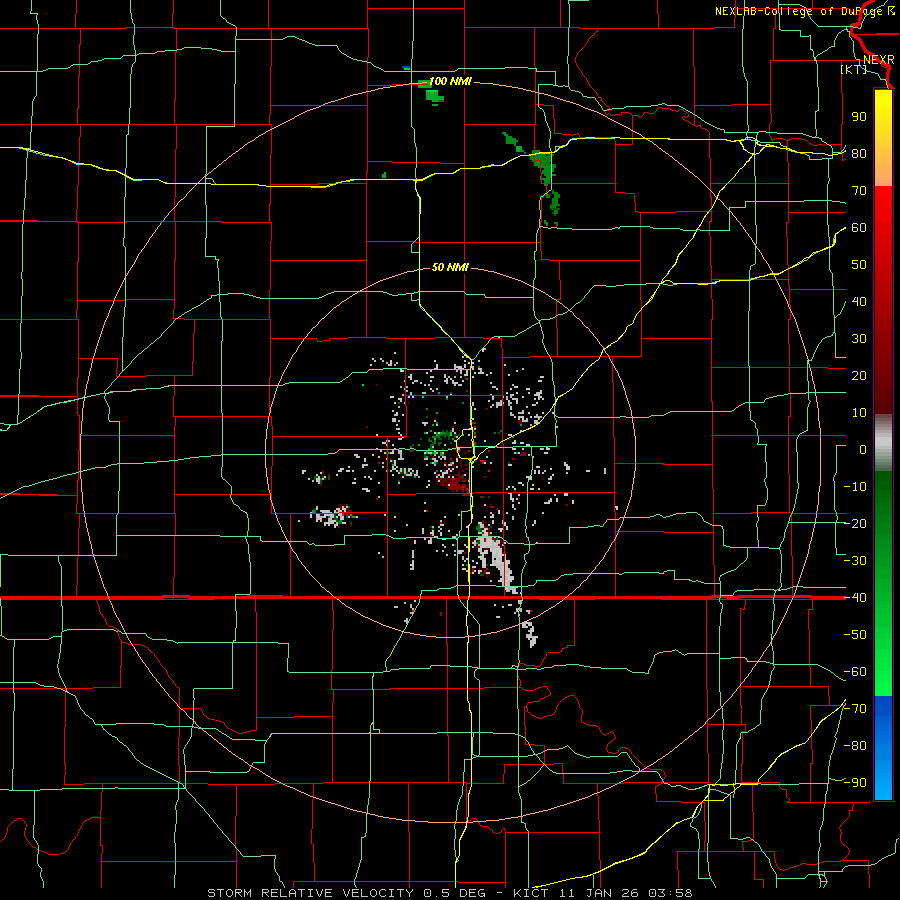Click the "50" velocity scale label
This screenshot has width=900, height=900.
859,265
